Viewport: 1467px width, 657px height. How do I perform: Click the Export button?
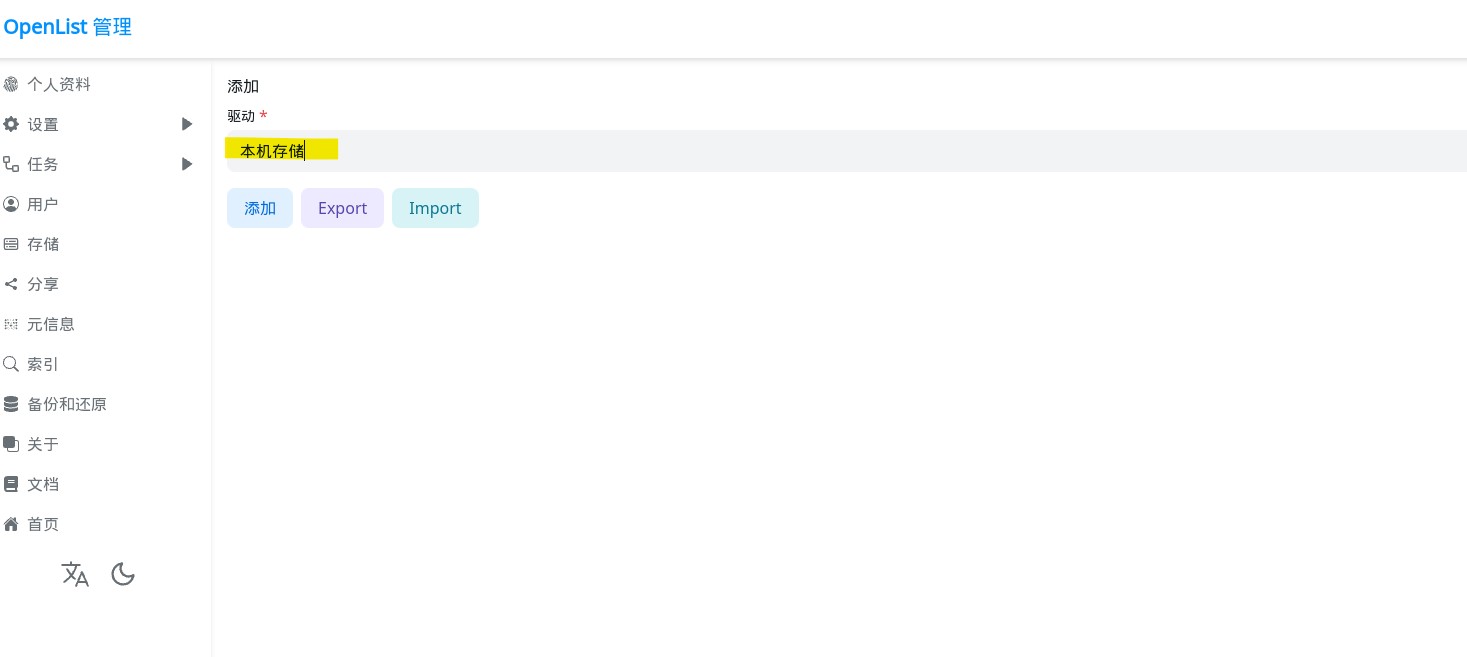[342, 208]
